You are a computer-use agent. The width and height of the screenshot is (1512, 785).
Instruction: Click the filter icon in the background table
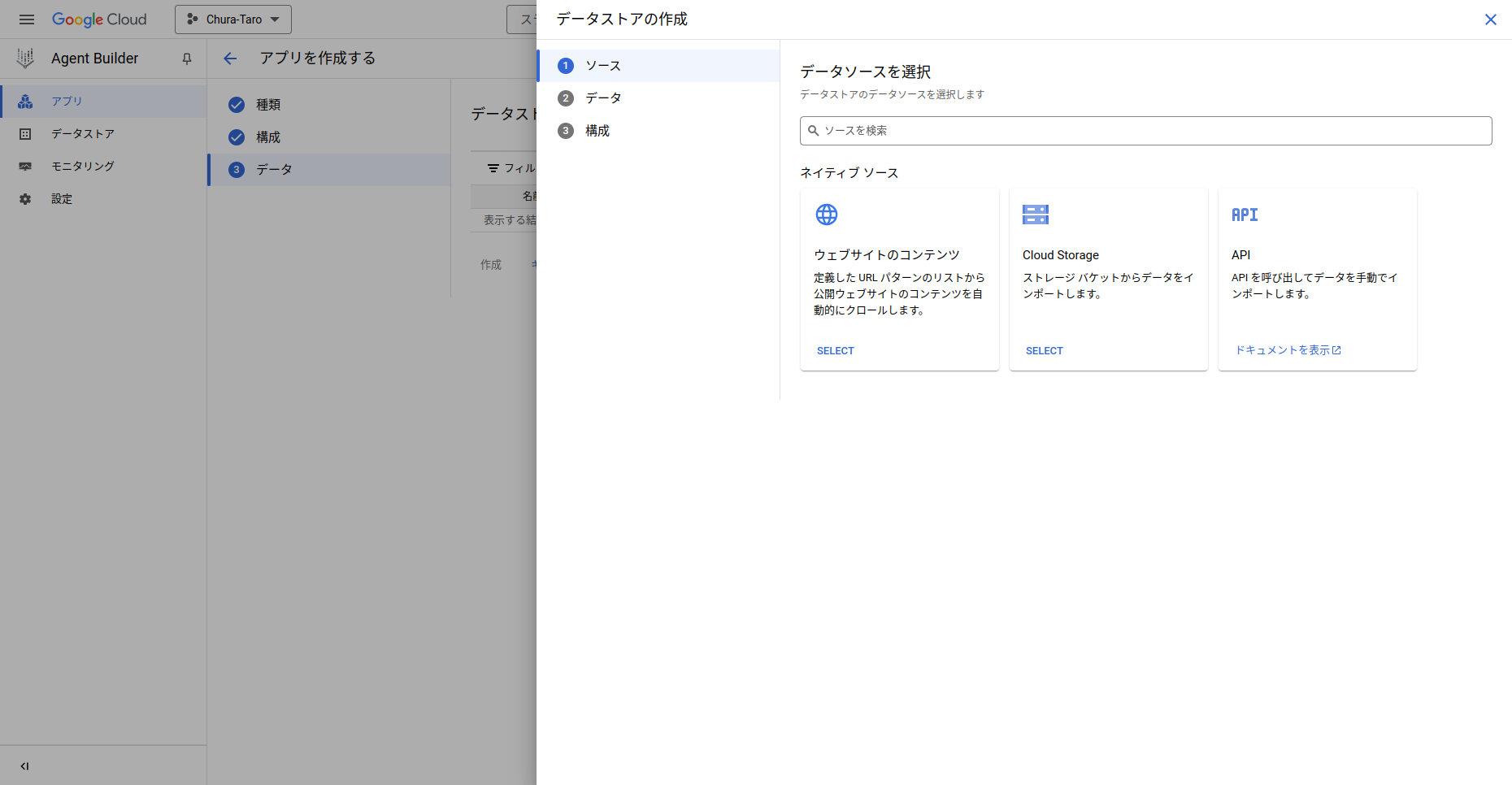click(x=493, y=168)
